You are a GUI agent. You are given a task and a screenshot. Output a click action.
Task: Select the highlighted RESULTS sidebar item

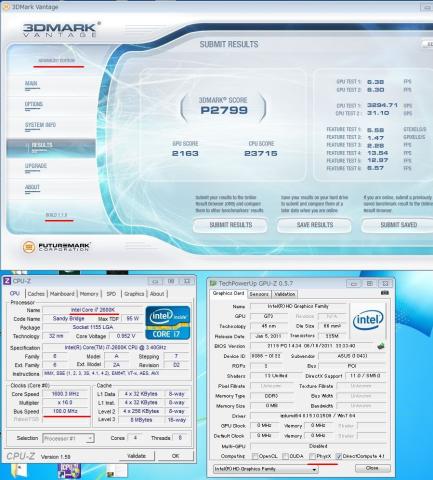coord(51,148)
